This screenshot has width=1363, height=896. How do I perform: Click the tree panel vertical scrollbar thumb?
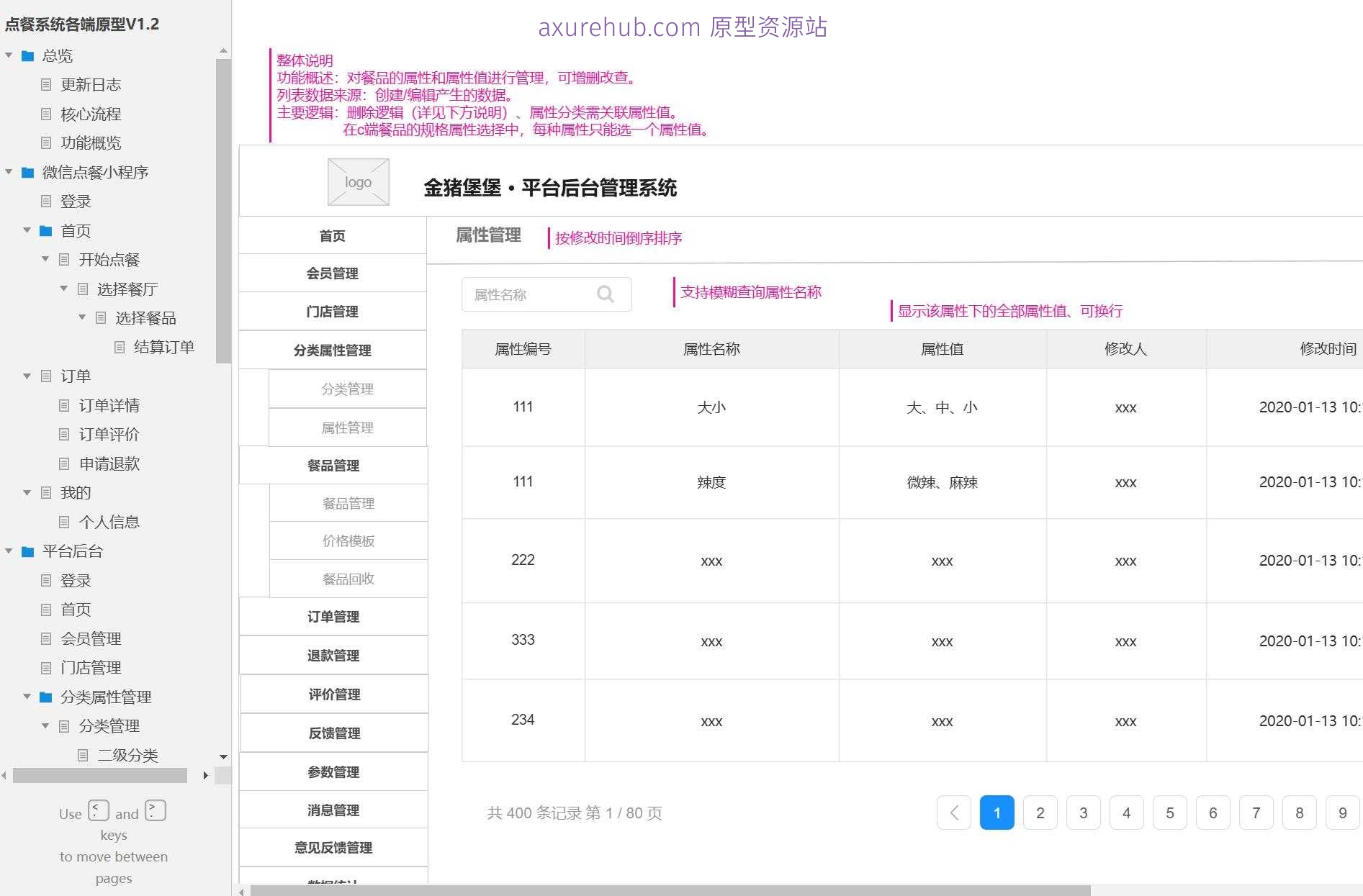[x=223, y=211]
